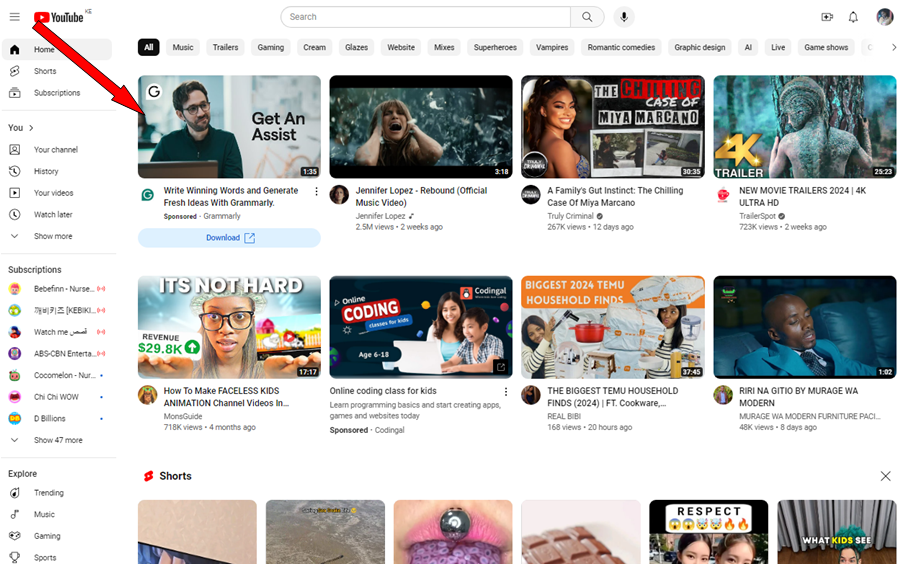Open FACELESS KIDS ANIMATION video title
The width and height of the screenshot is (900, 565).
[x=227, y=397]
